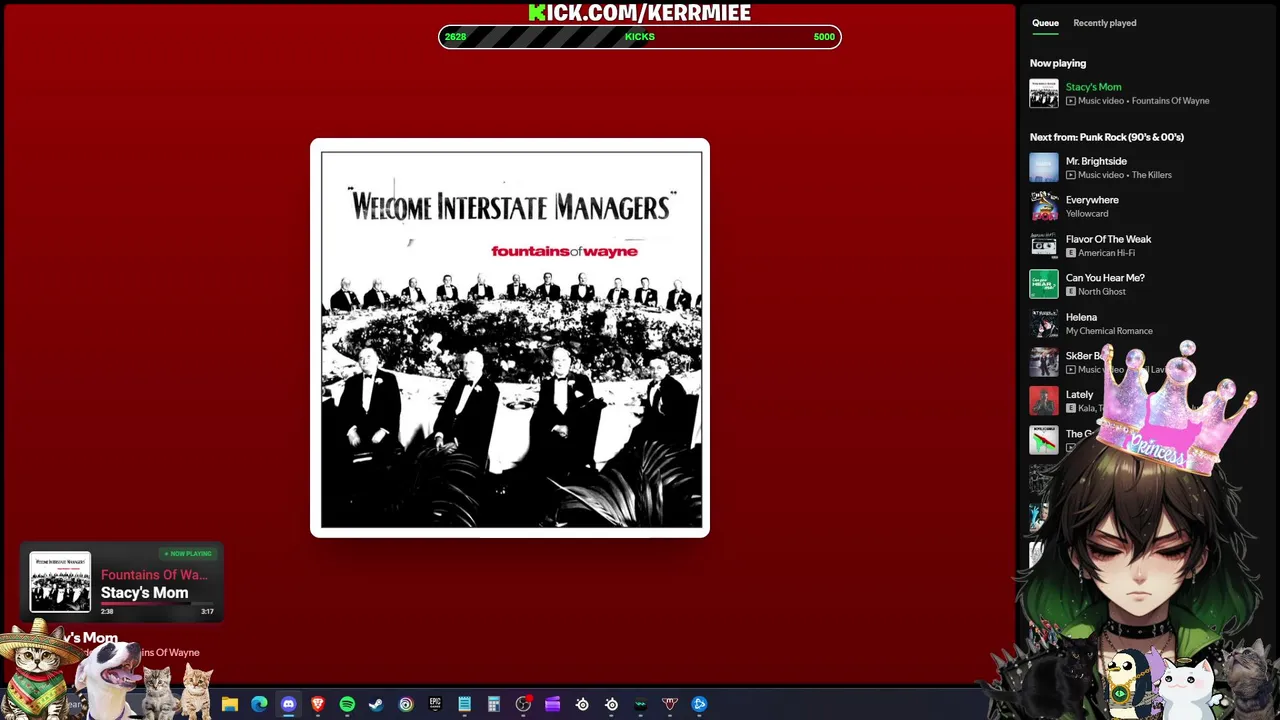Click the KICKS goal progress bar
The image size is (1280, 720).
tap(640, 37)
